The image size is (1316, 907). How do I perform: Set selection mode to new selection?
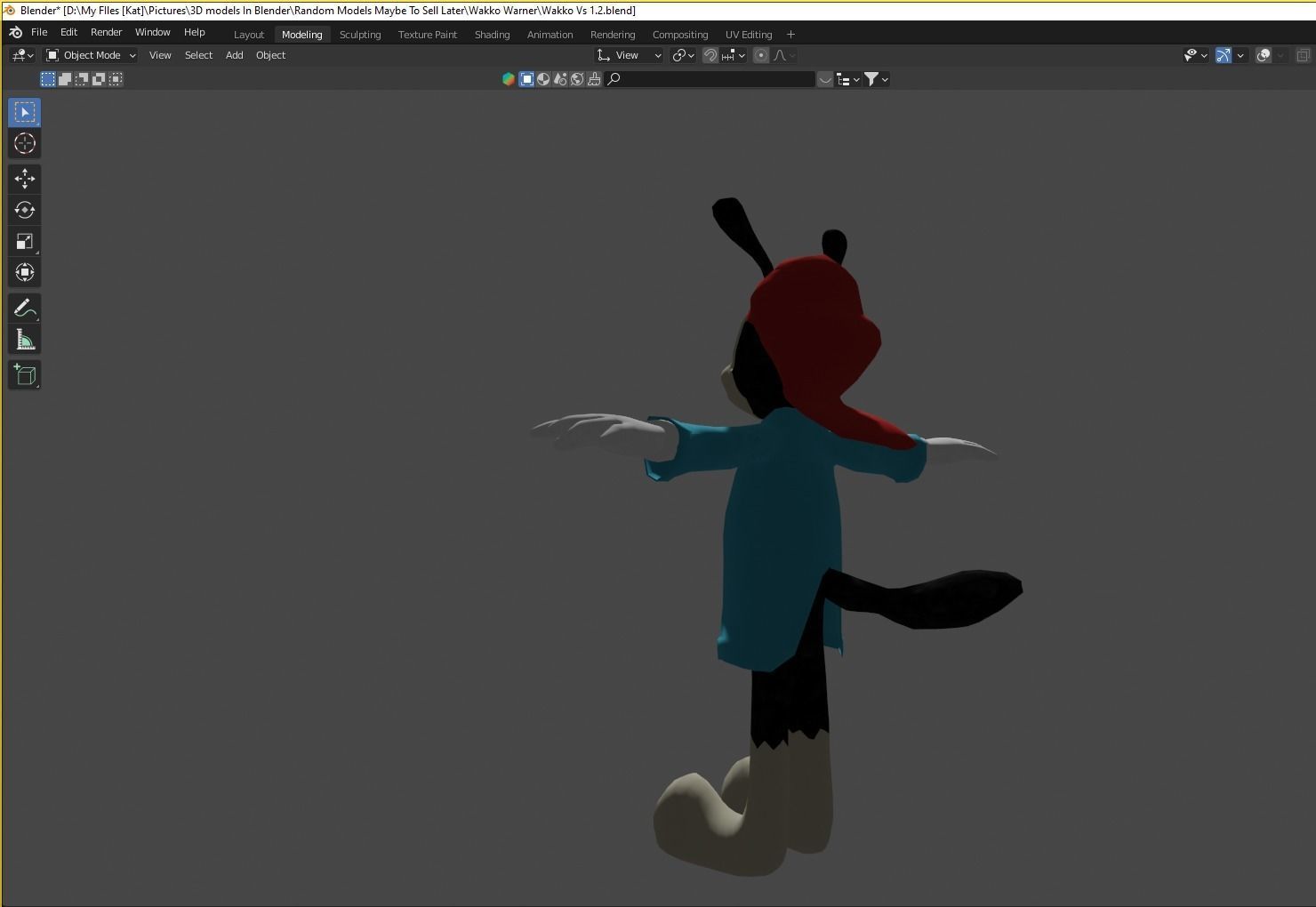click(x=48, y=79)
